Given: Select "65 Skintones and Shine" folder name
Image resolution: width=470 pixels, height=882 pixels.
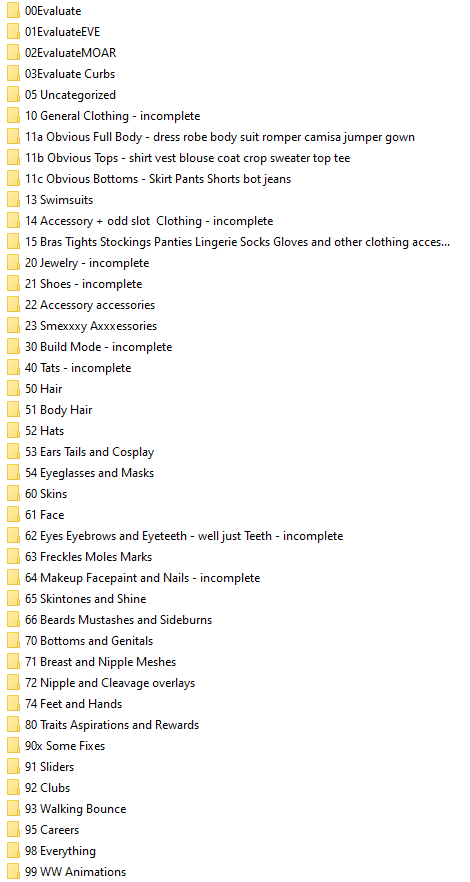Looking at the screenshot, I should (85, 598).
